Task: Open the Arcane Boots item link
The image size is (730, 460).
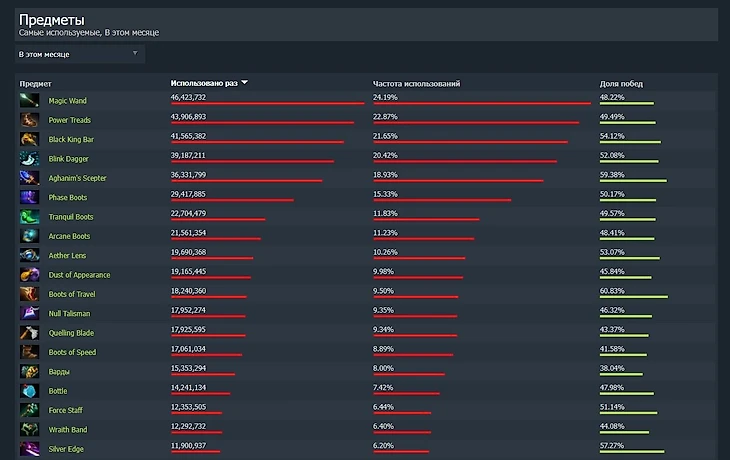Action: [x=69, y=236]
